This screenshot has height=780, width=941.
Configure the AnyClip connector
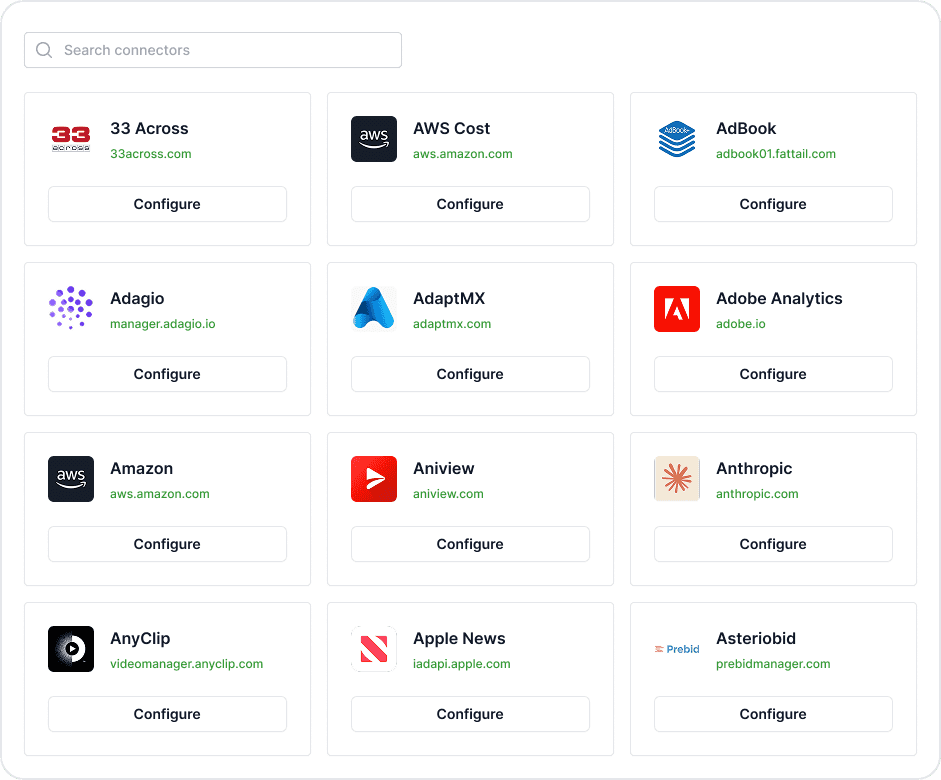167,714
